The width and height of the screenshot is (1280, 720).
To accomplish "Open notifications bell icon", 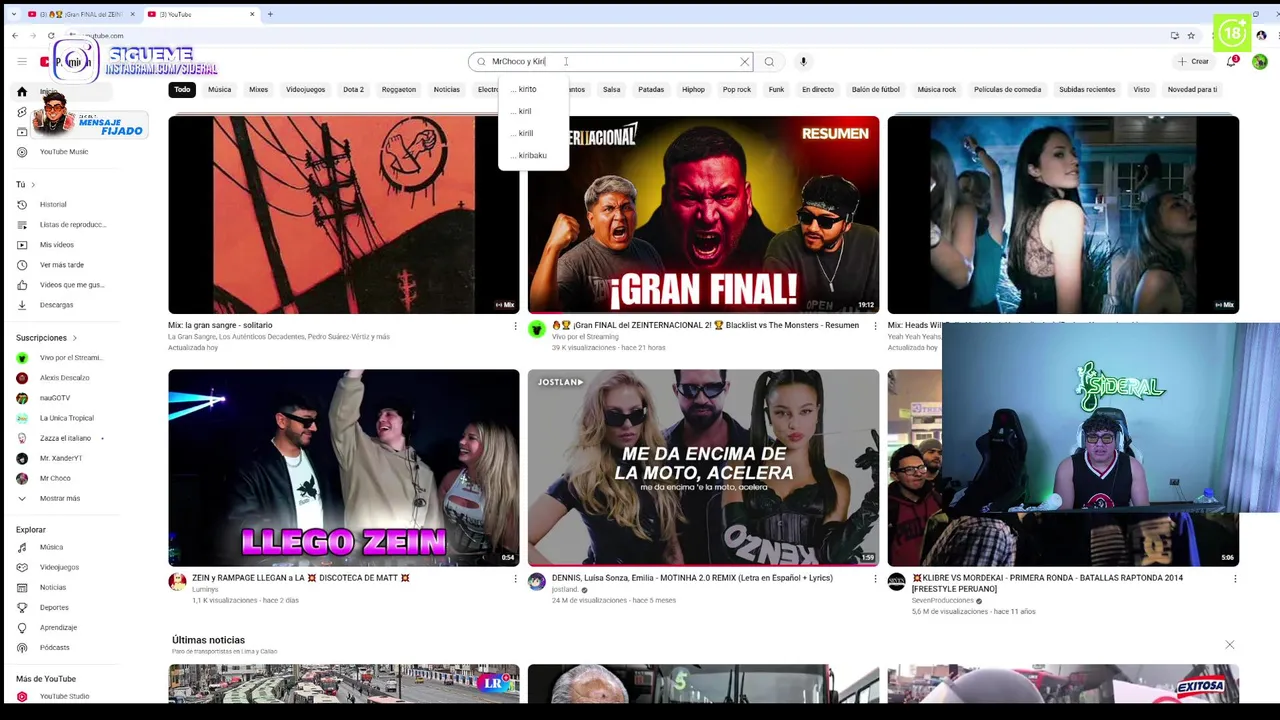I will point(1232,62).
